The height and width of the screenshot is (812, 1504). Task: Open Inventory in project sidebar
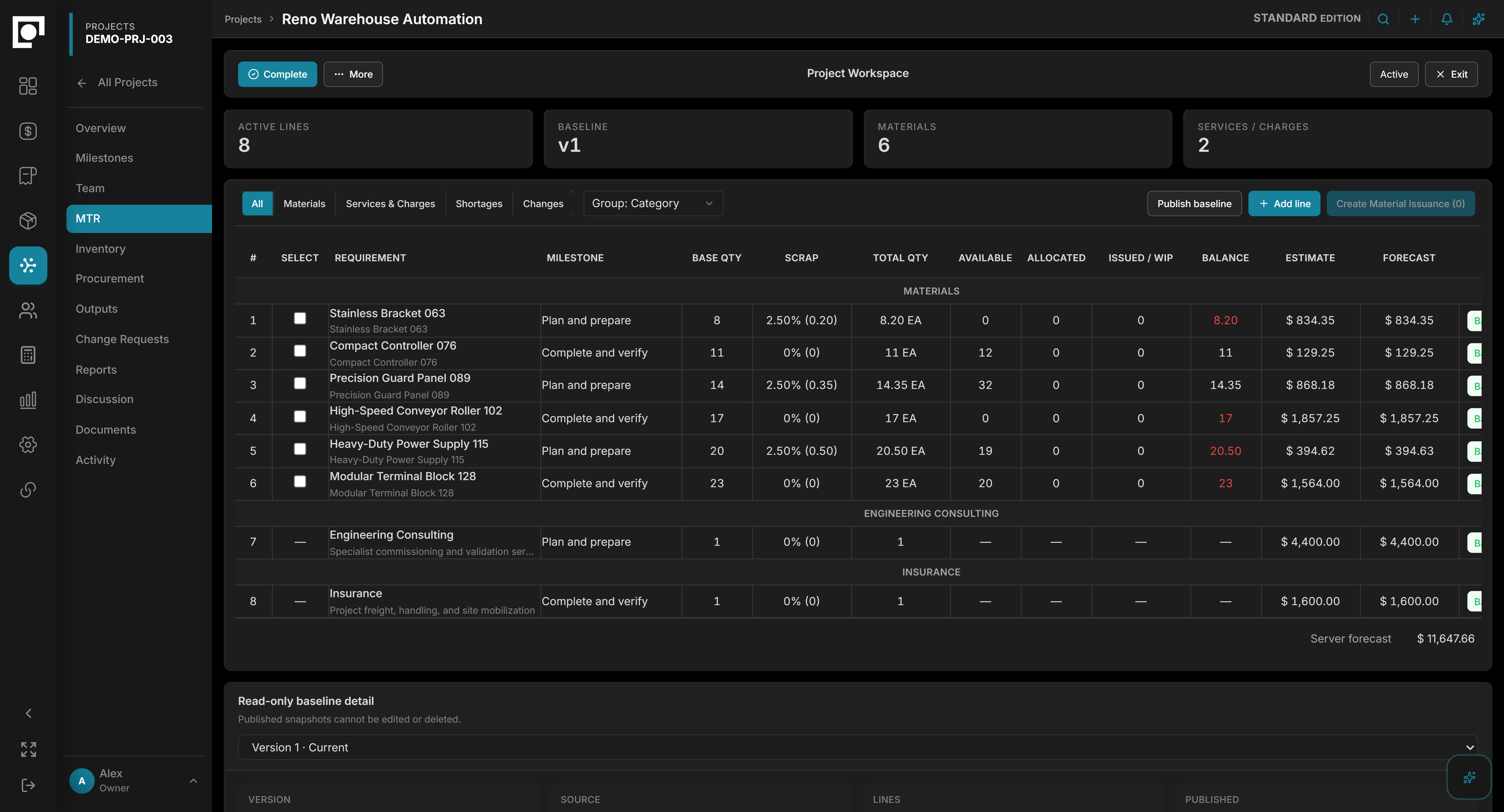click(100, 249)
